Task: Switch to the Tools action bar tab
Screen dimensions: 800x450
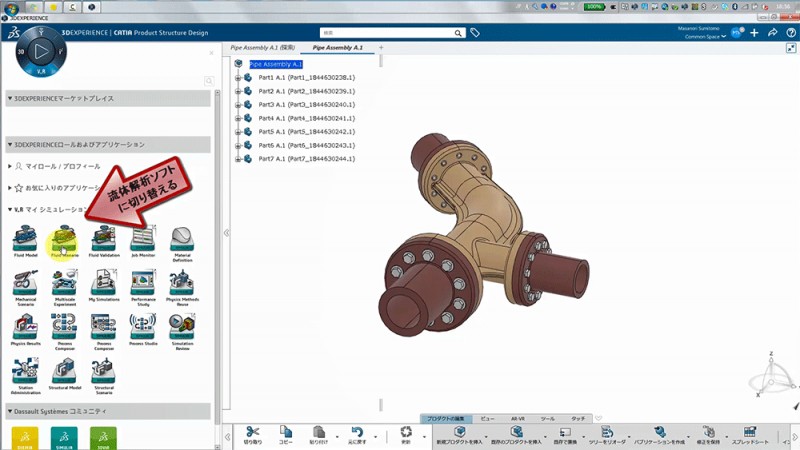Action: pos(547,418)
